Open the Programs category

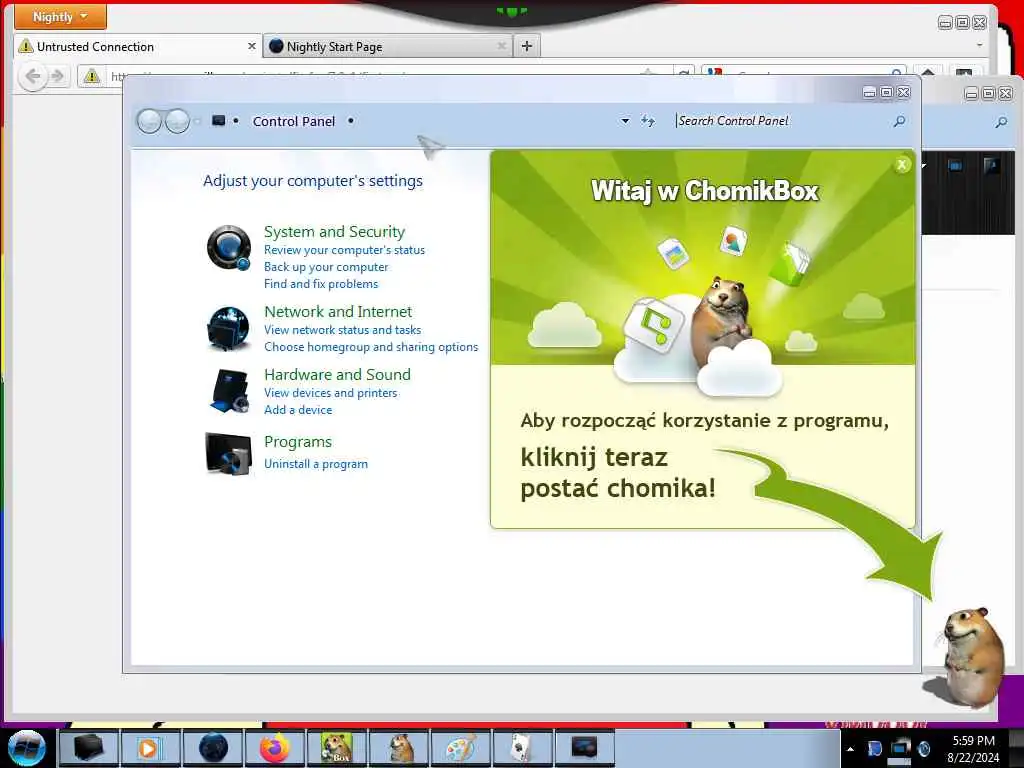298,441
